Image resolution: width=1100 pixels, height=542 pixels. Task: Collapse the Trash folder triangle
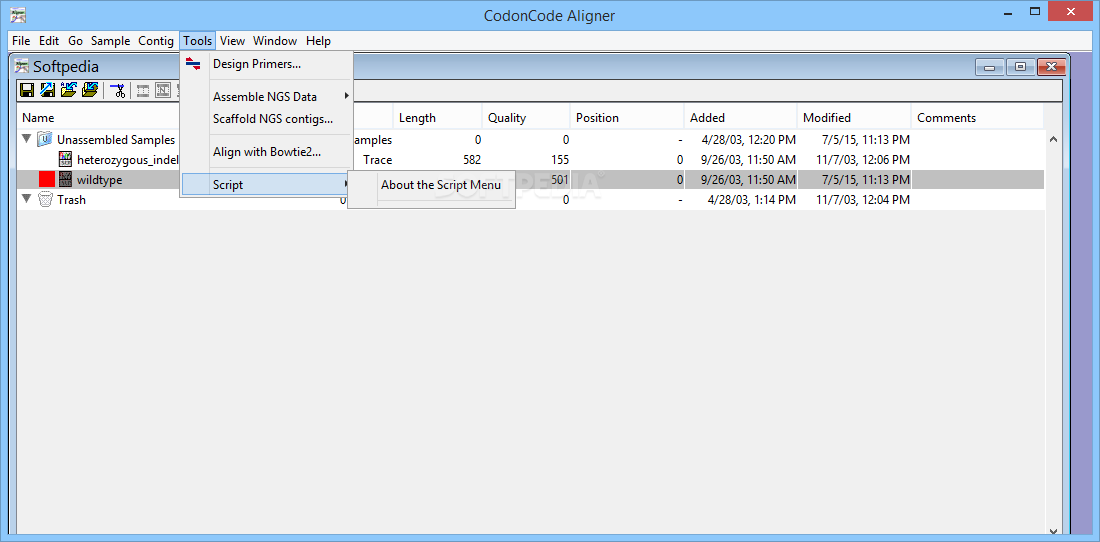(x=27, y=199)
